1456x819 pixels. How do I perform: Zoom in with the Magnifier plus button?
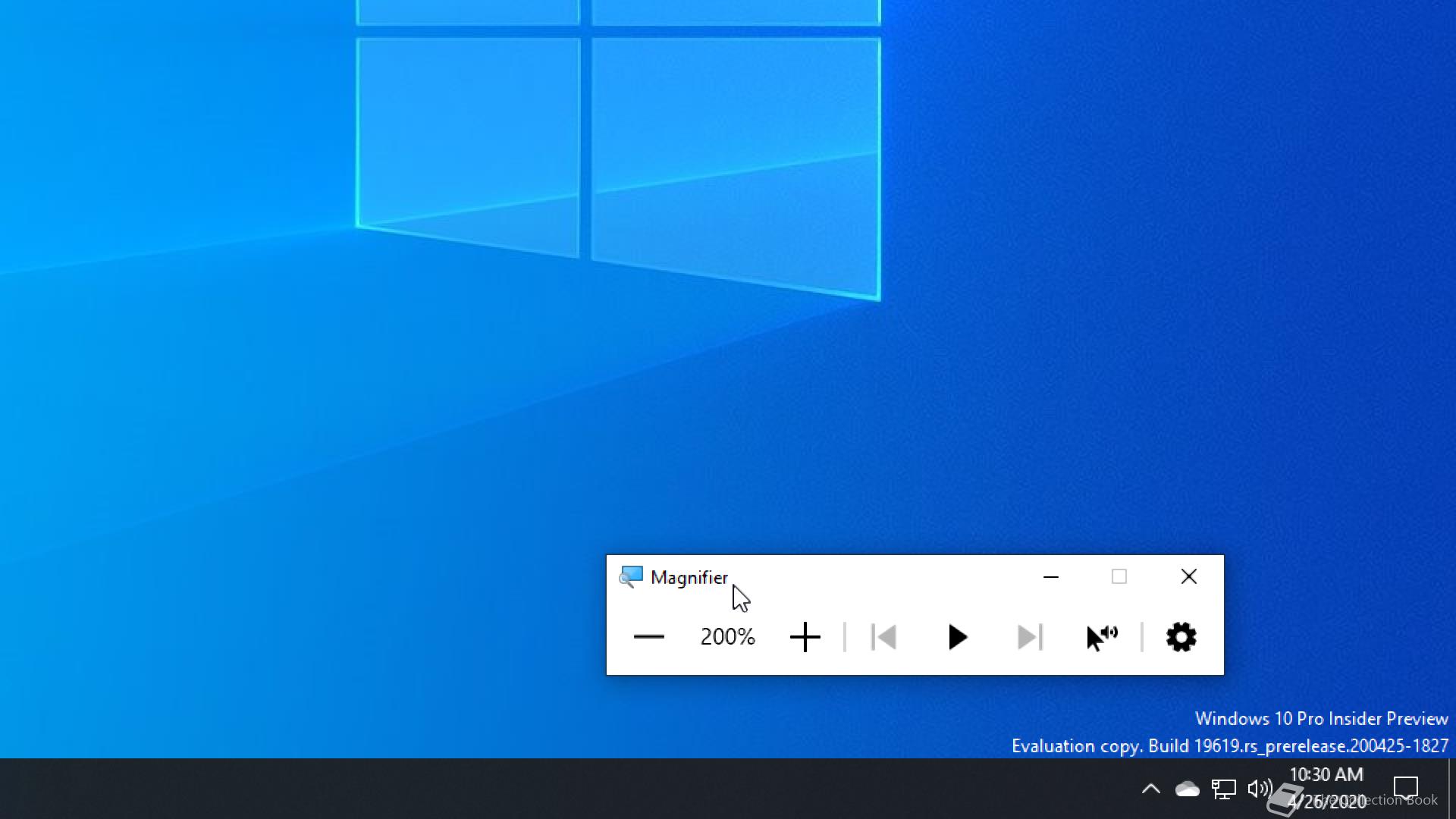coord(805,637)
